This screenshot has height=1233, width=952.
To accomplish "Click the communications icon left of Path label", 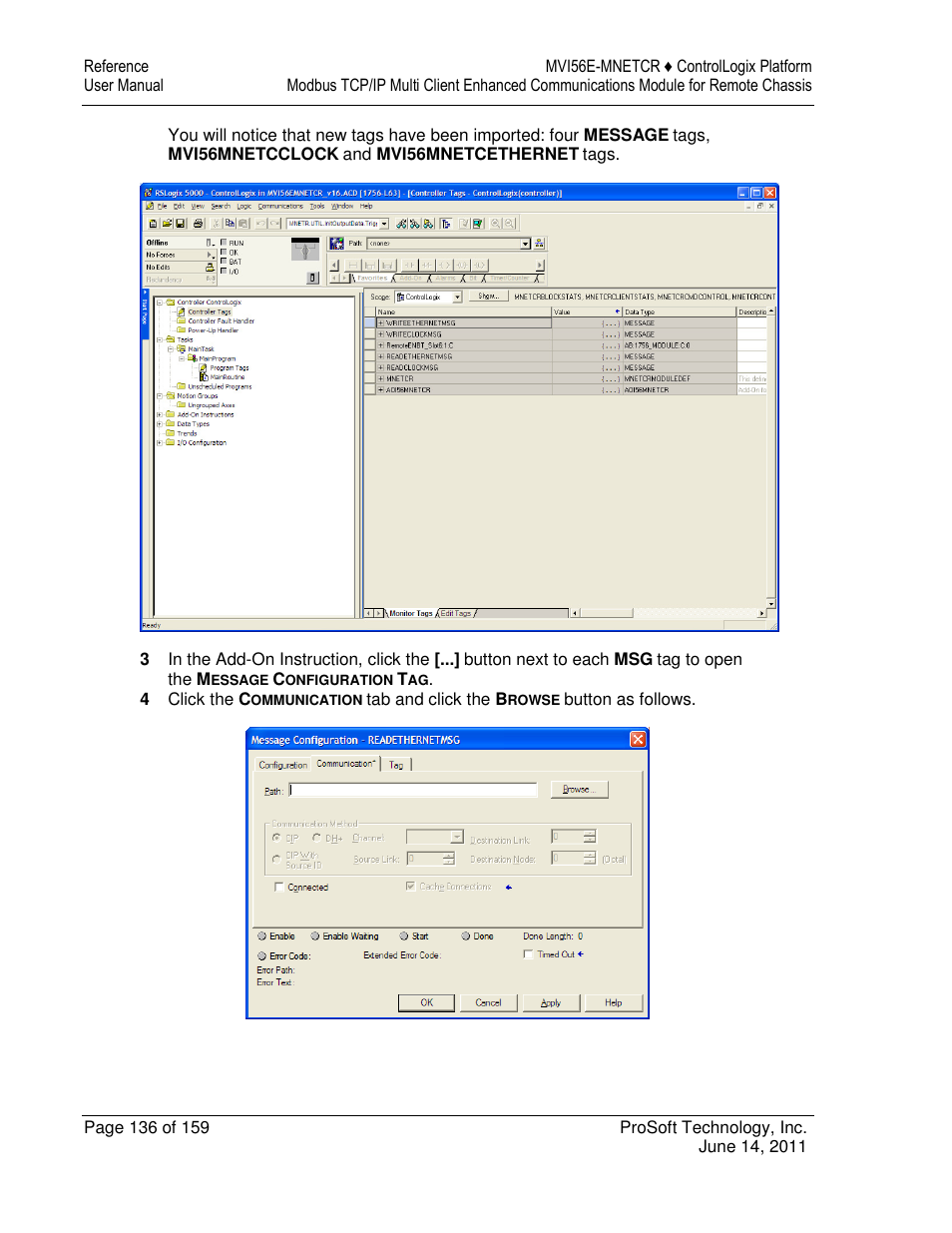I will pyautogui.click(x=336, y=244).
